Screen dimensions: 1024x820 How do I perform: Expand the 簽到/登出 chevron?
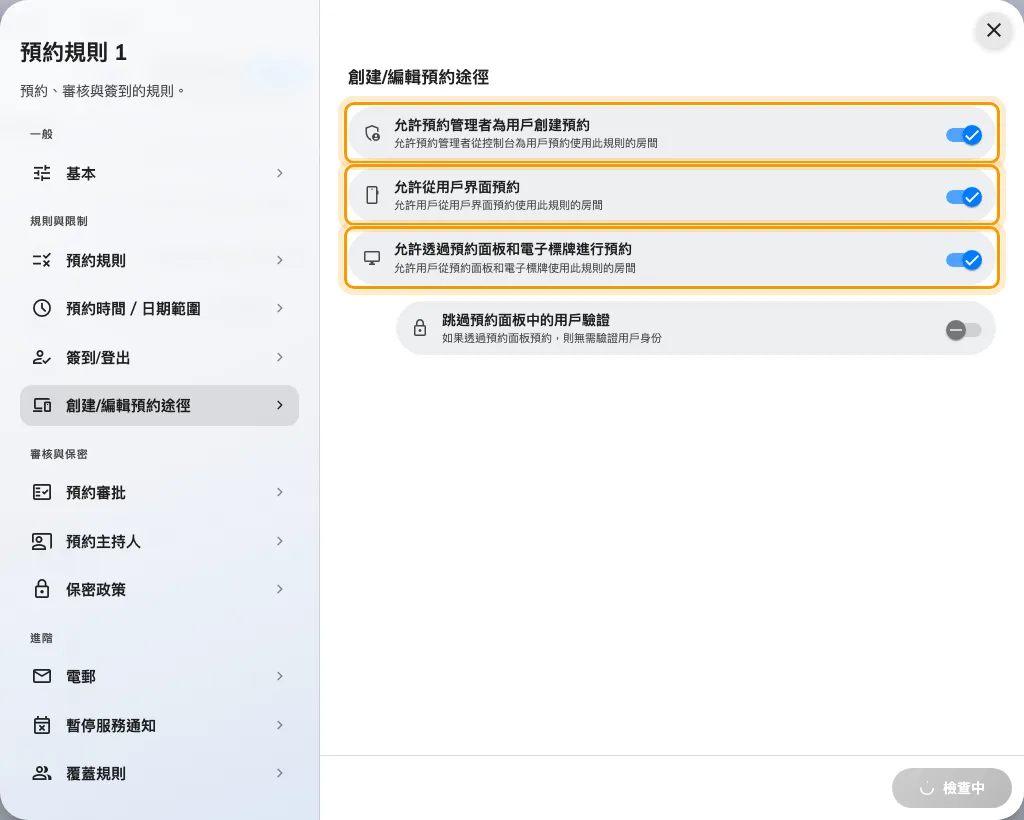tap(280, 356)
